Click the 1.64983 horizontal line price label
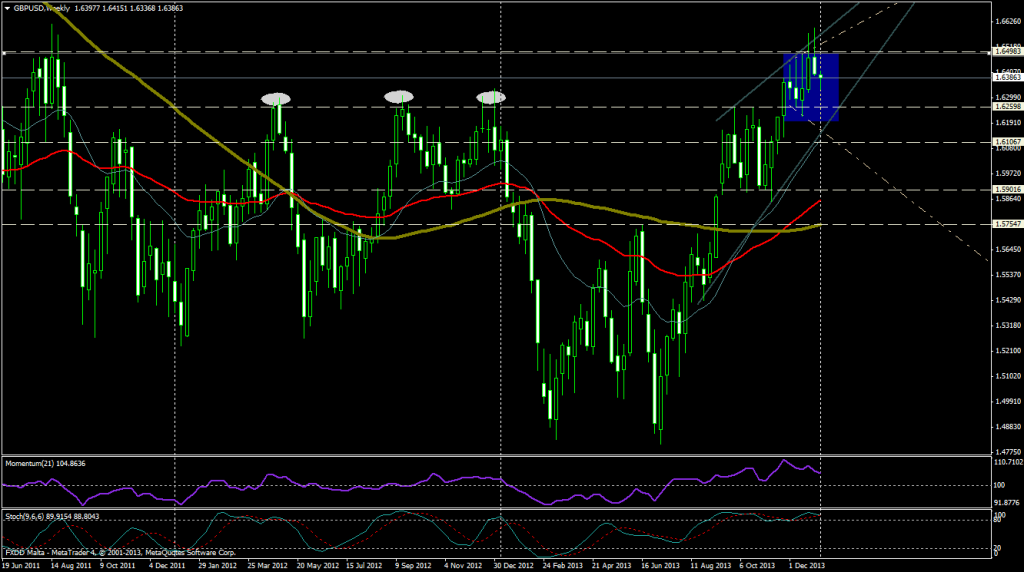The width and height of the screenshot is (1024, 572). point(1005,52)
